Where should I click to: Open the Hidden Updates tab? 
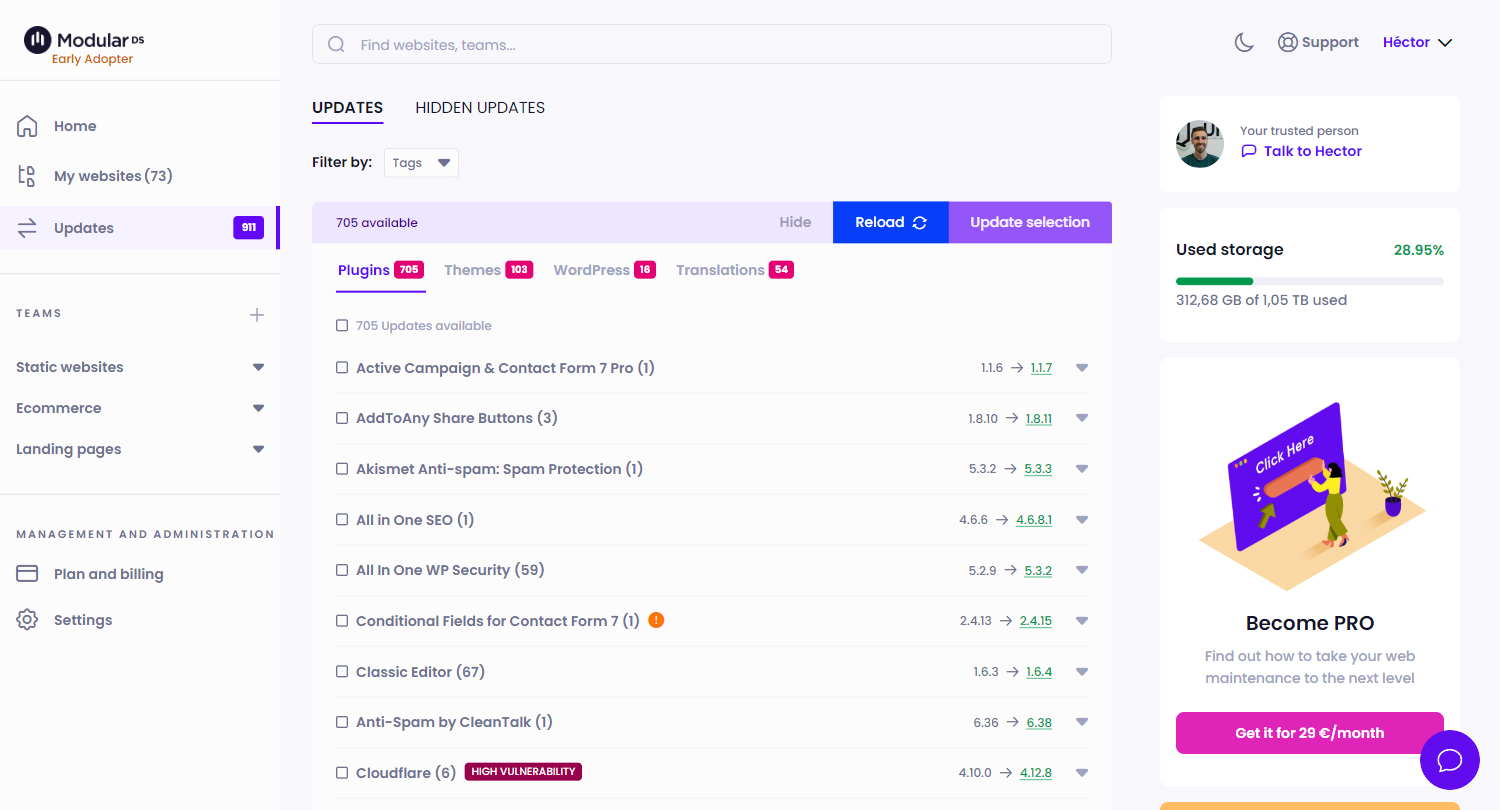480,108
